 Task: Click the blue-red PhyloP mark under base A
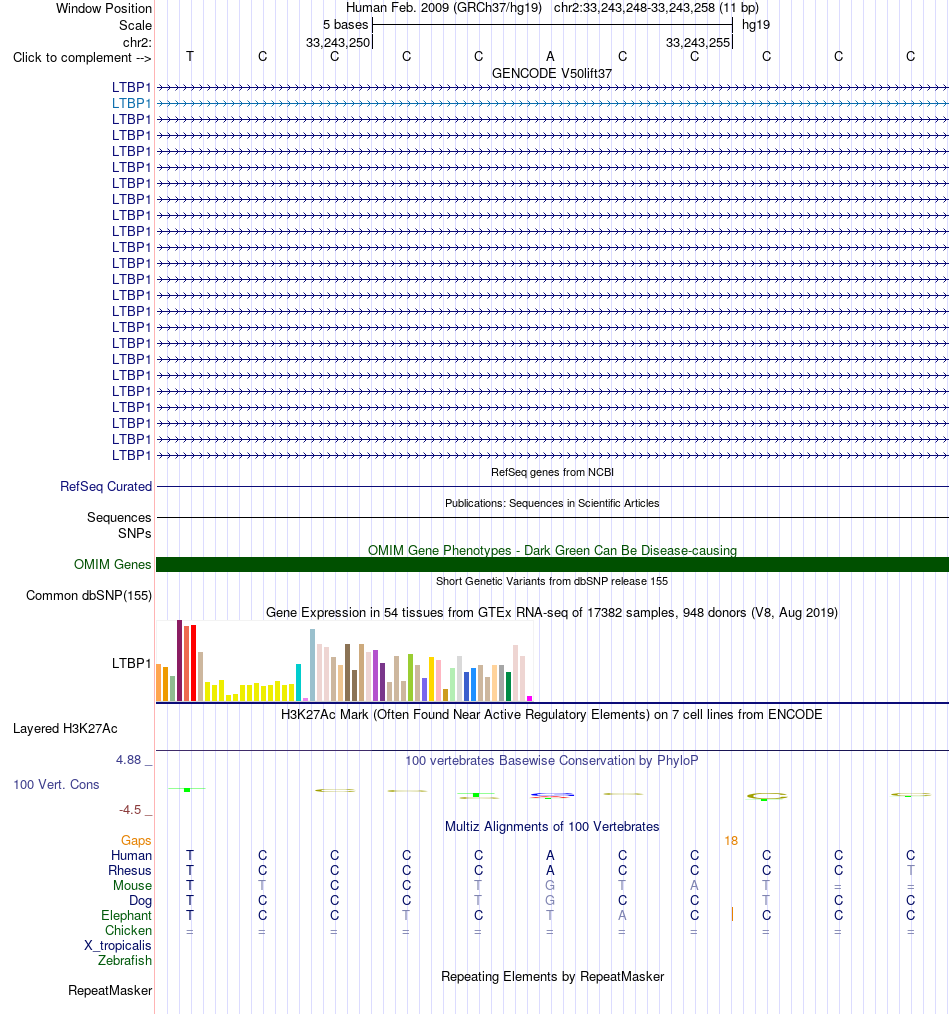tap(552, 795)
